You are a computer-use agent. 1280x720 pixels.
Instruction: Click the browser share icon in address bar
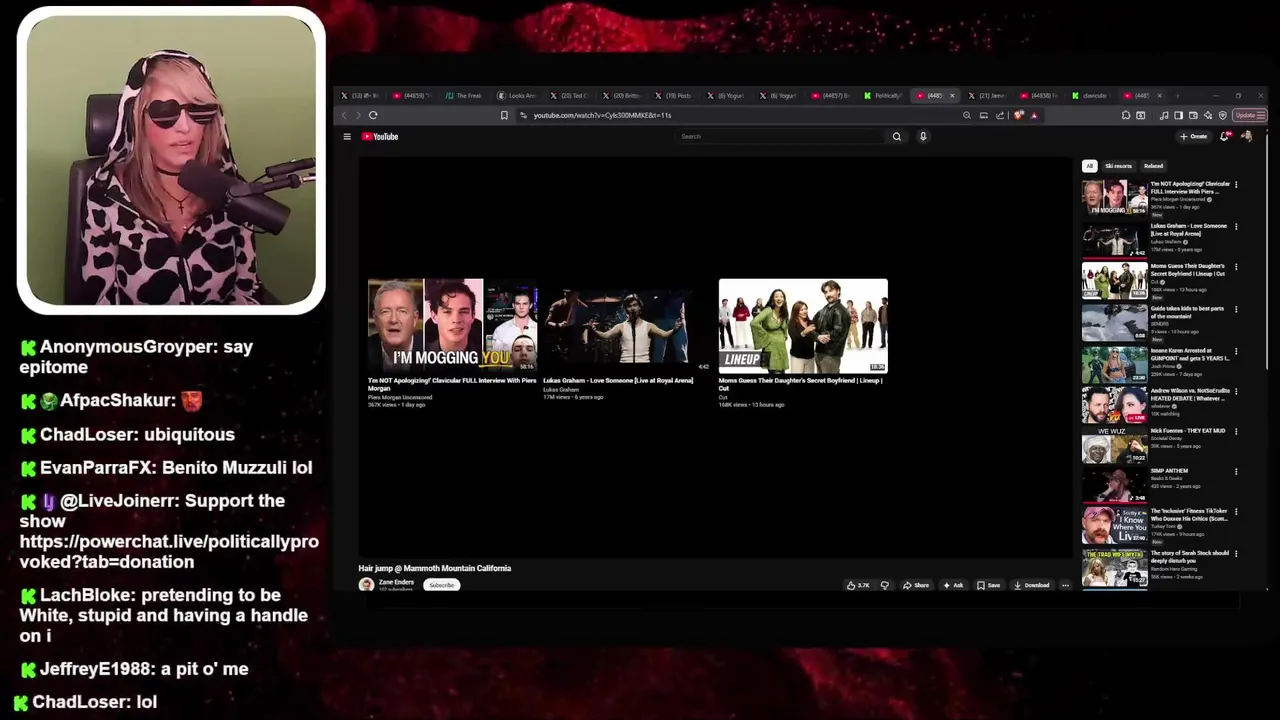(1000, 115)
